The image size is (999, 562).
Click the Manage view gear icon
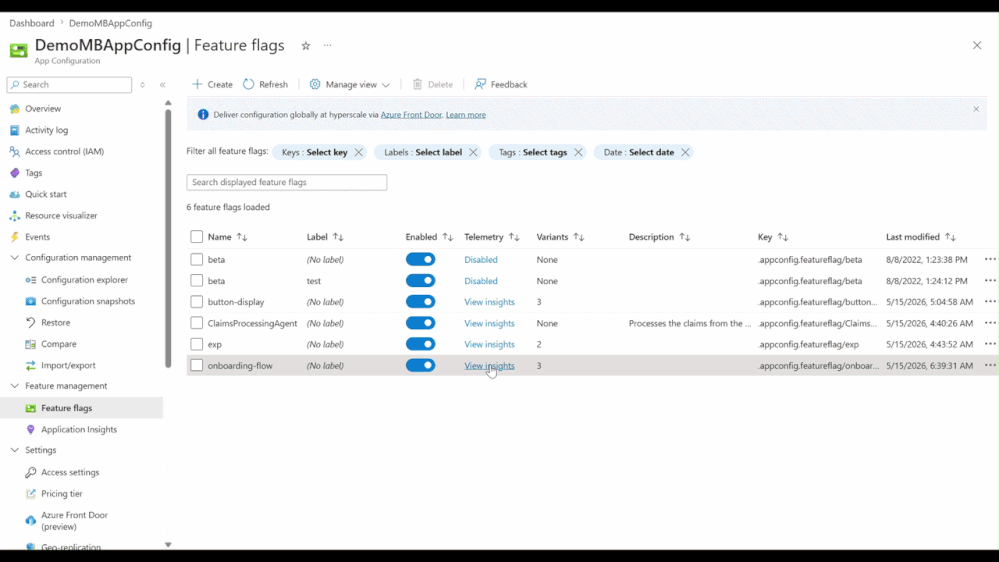point(315,84)
